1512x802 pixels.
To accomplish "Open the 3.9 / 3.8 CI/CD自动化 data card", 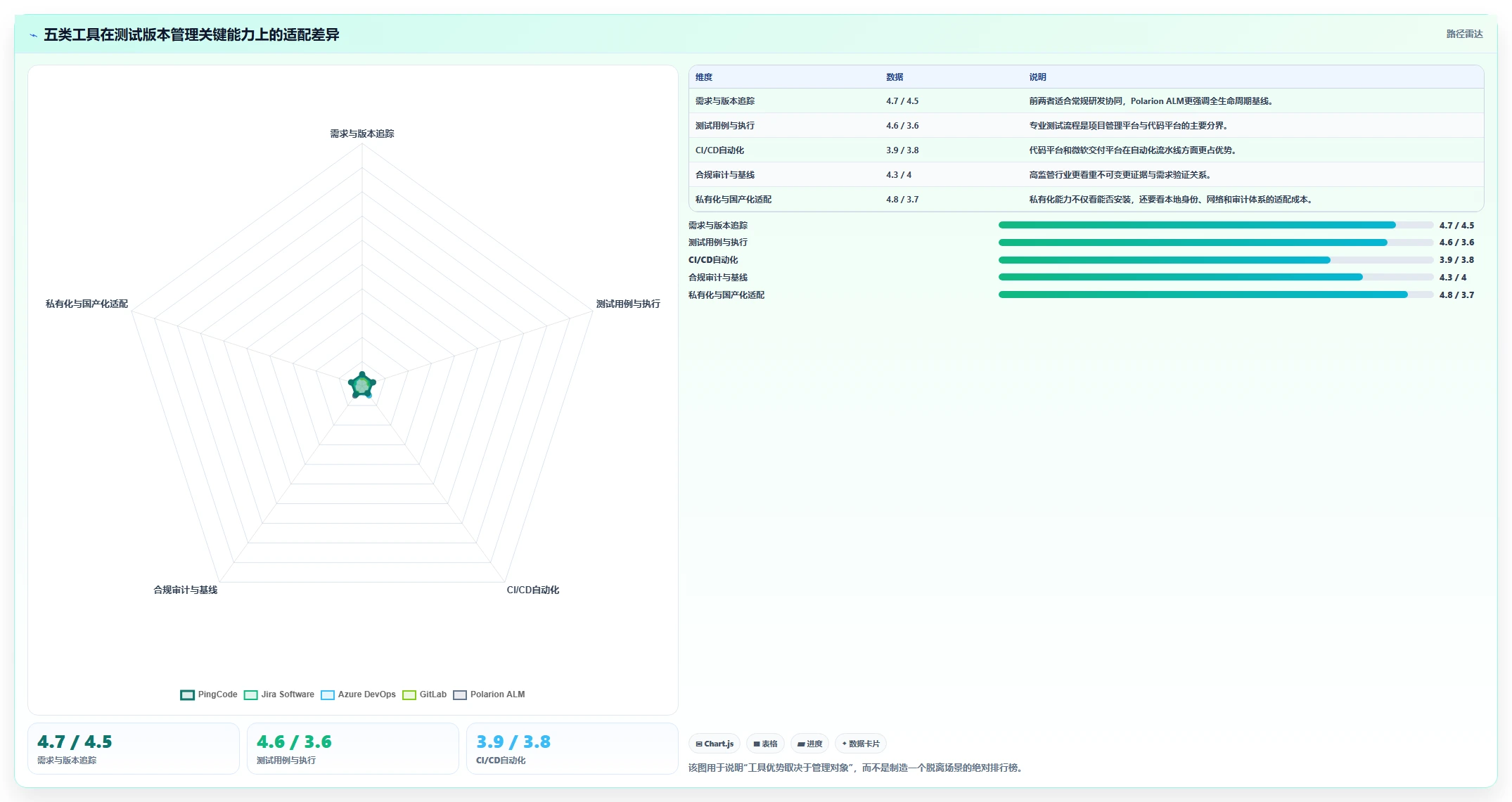I will 572,749.
